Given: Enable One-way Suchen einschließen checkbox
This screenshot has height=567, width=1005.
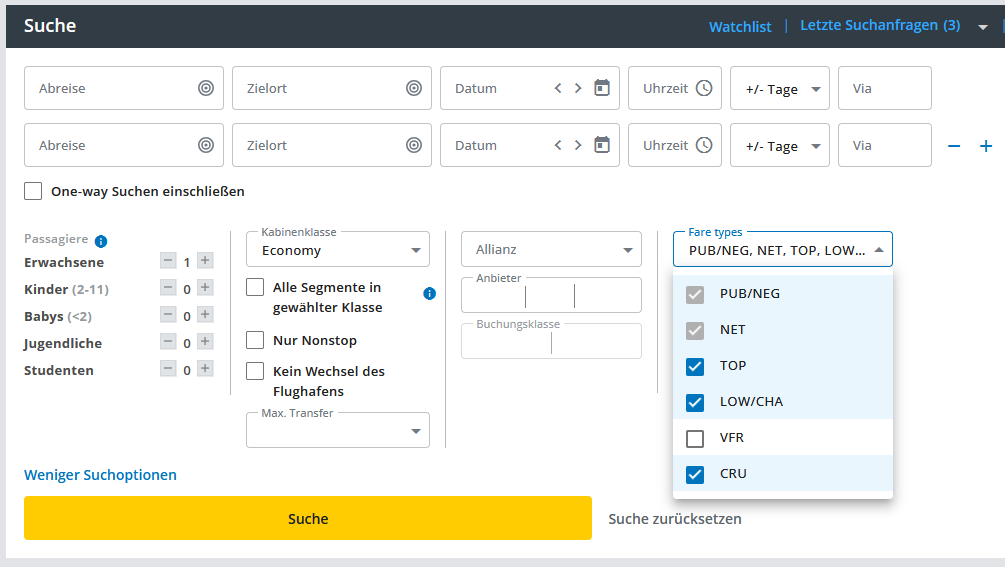Looking at the screenshot, I should click(x=33, y=191).
